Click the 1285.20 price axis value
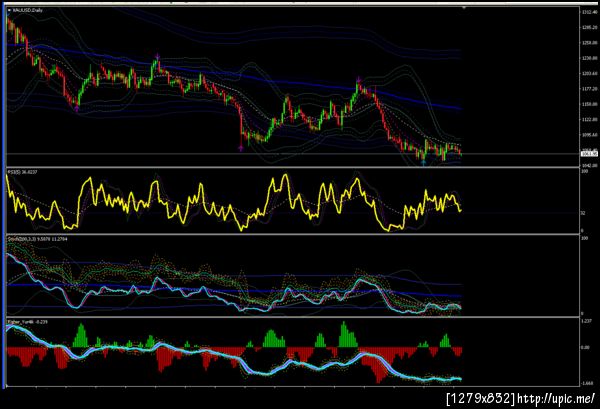Screen dimensions: 600x409 (x=589, y=28)
